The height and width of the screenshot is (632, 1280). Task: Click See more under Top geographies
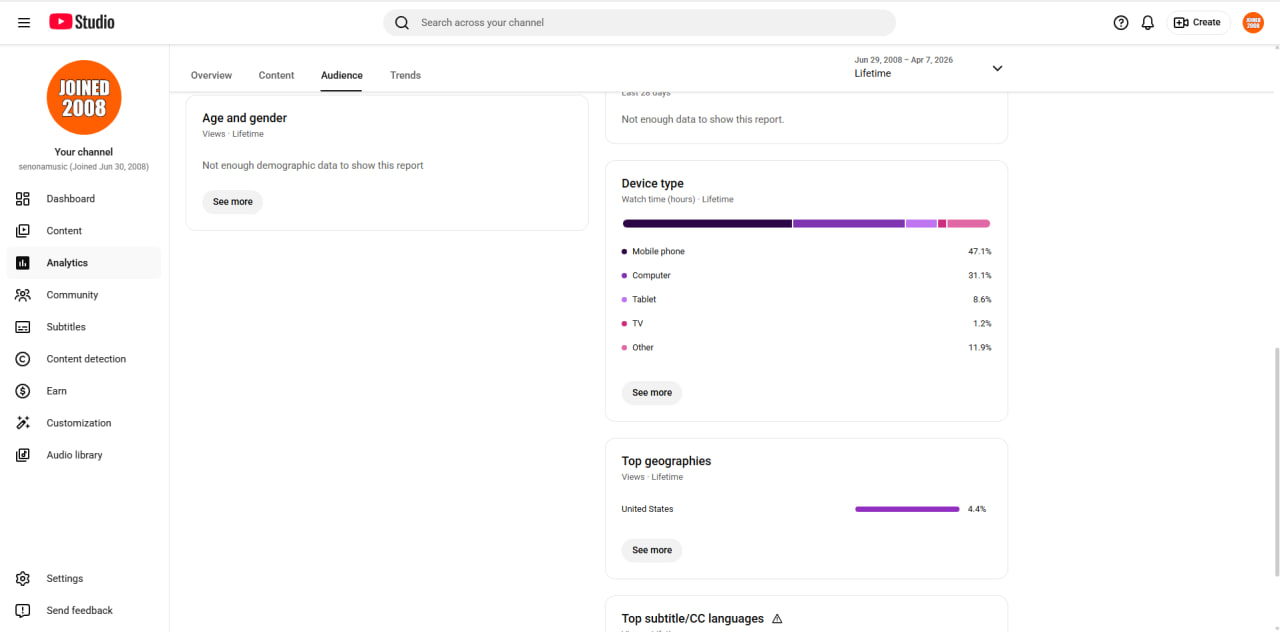pos(652,550)
